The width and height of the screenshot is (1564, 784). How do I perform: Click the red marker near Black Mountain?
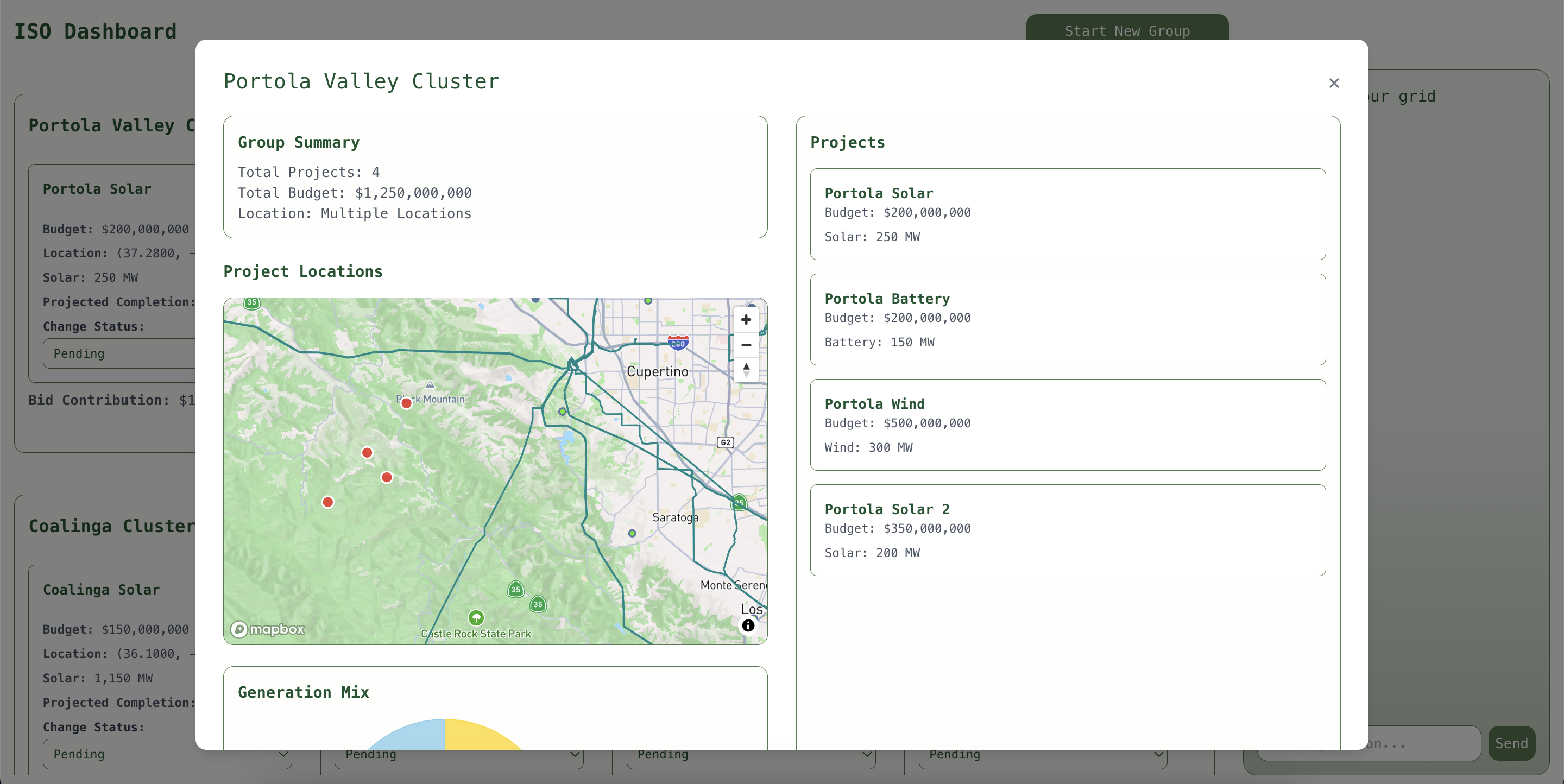click(406, 403)
